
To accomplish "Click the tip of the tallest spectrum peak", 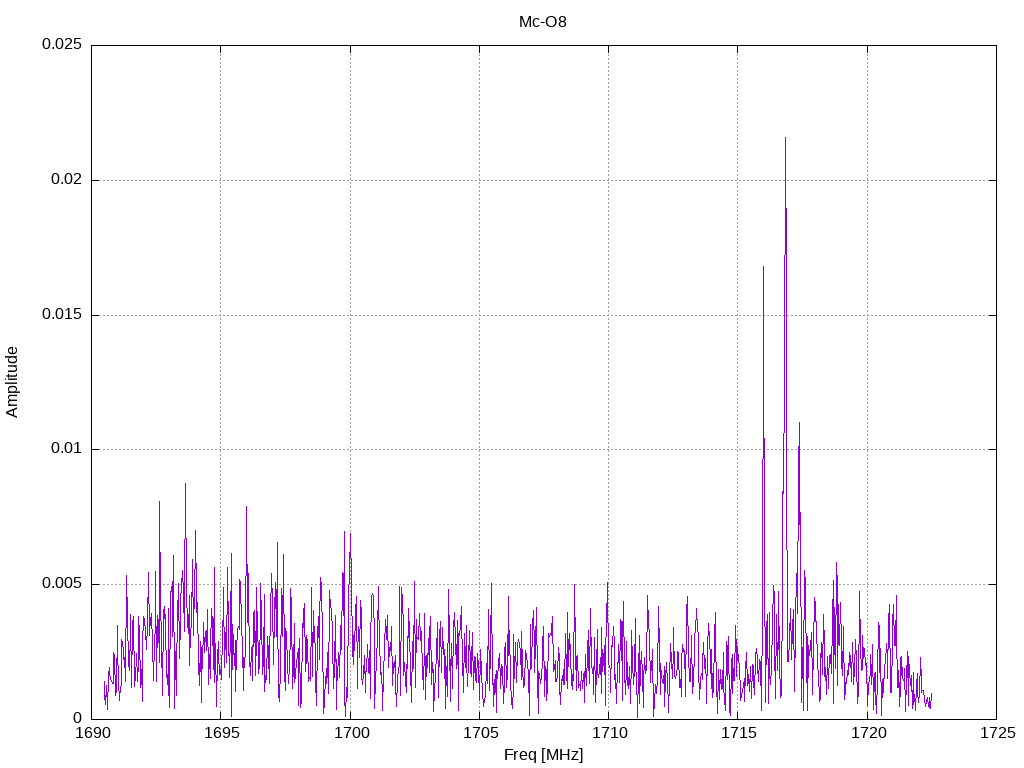I will pos(785,138).
